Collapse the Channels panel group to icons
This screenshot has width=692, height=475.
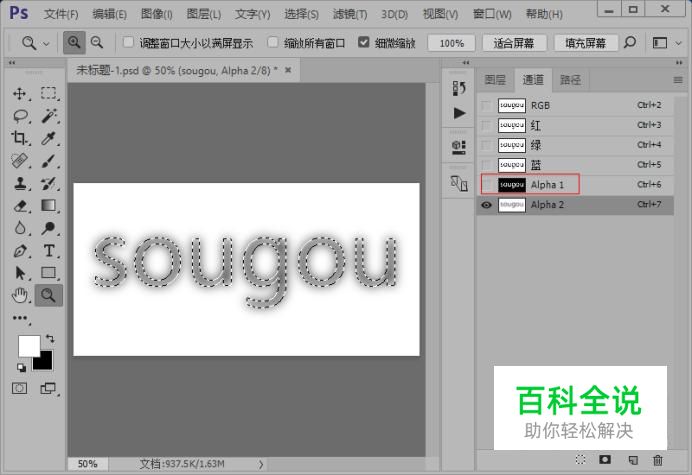coord(679,63)
